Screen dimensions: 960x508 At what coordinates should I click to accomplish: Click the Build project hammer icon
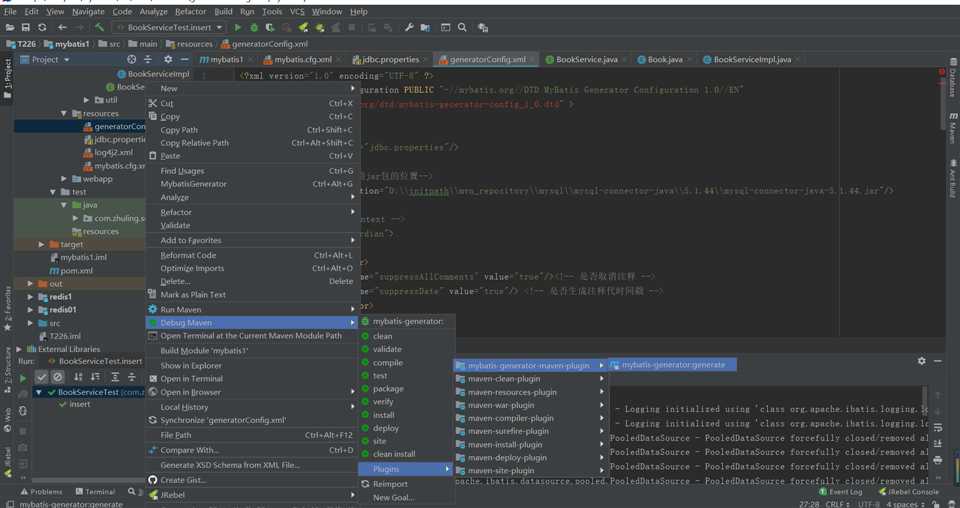pyautogui.click(x=100, y=28)
